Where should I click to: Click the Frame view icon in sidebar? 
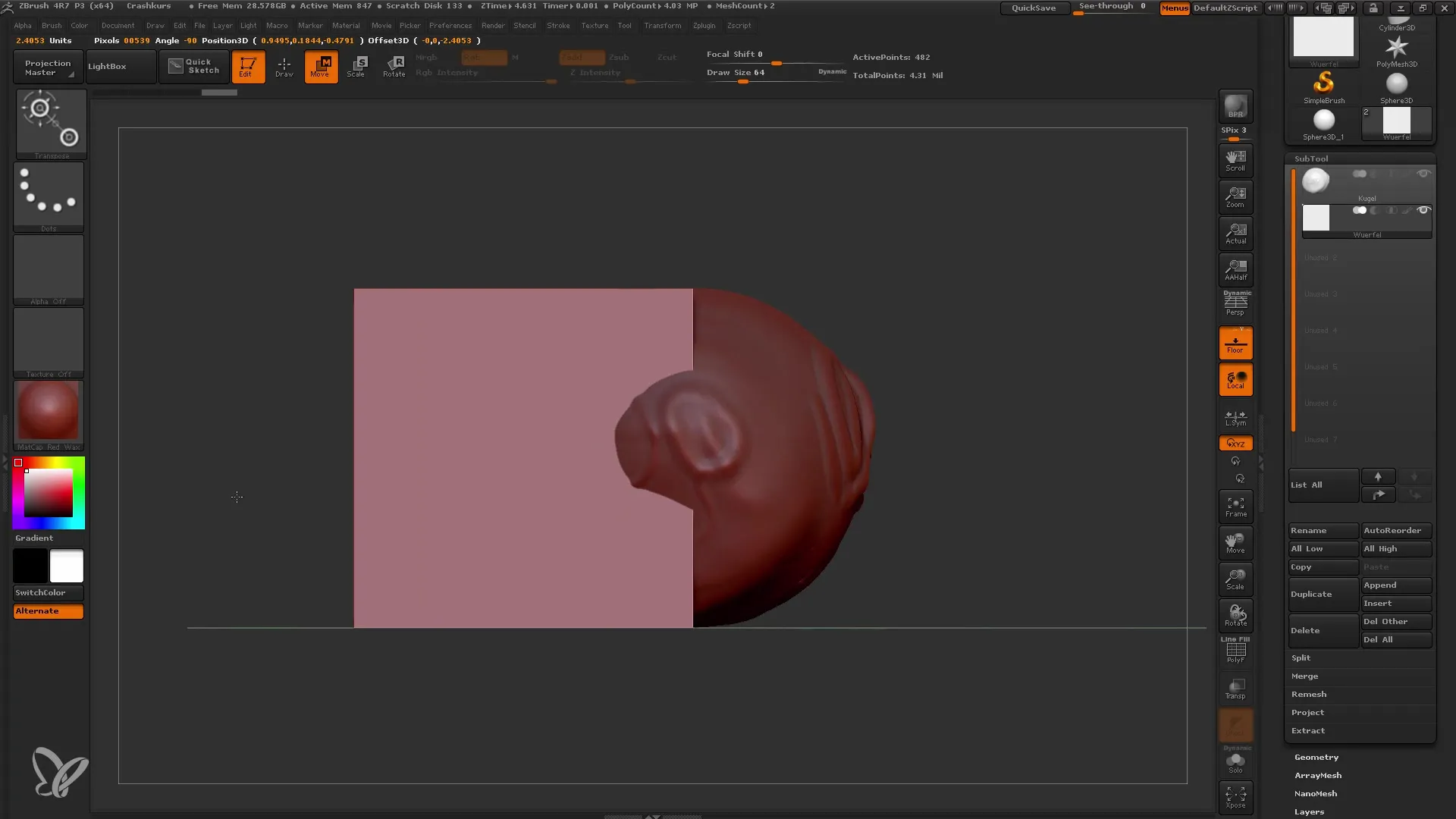pos(1236,506)
